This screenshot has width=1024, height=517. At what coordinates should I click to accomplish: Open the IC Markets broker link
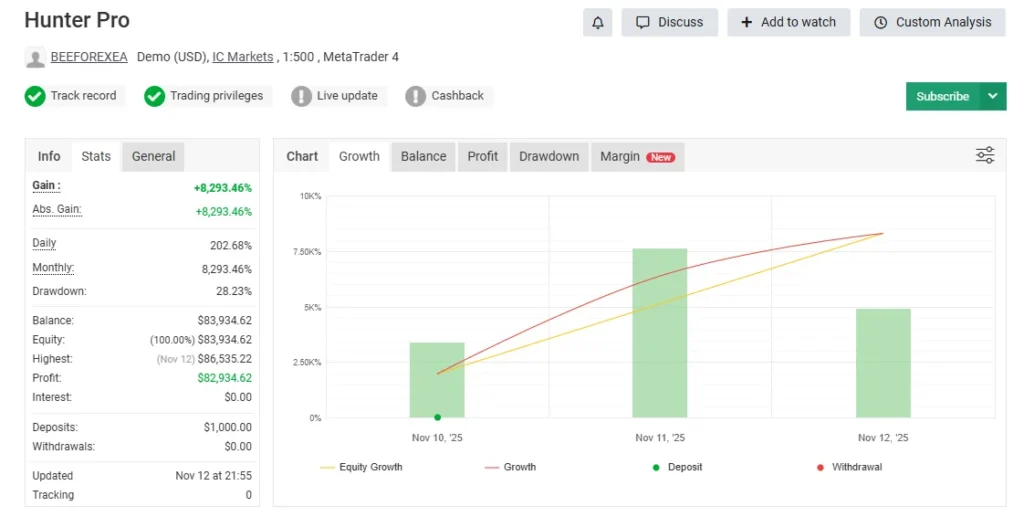[x=243, y=57]
